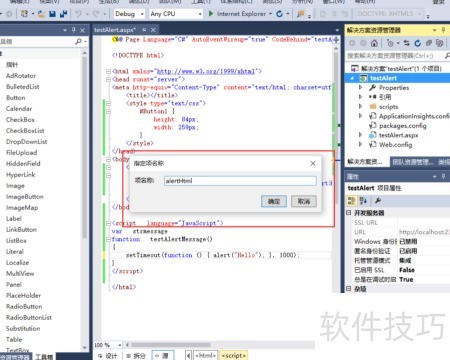The height and width of the screenshot is (360, 450).
Task: Click the Save All icon
Action: click(x=63, y=14)
